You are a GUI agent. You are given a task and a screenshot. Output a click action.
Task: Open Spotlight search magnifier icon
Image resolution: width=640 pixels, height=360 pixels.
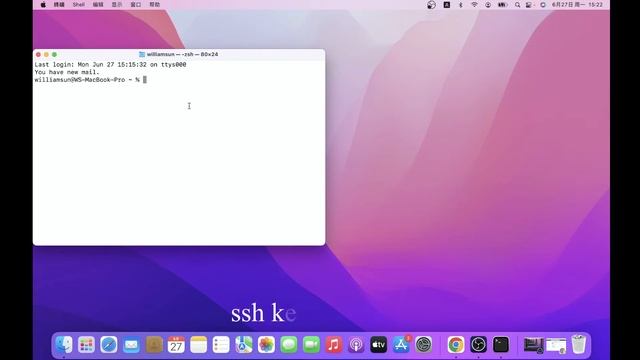pos(517,4)
